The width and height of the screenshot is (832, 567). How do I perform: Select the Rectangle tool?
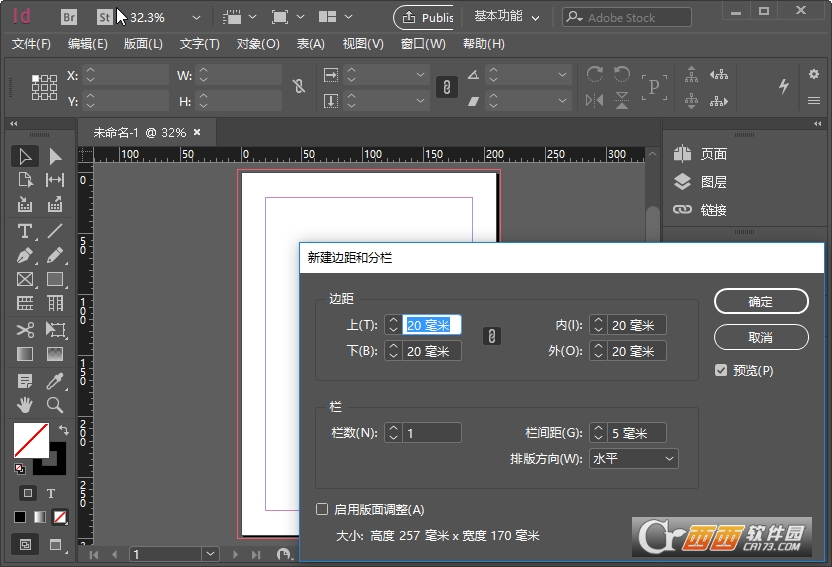[55, 279]
